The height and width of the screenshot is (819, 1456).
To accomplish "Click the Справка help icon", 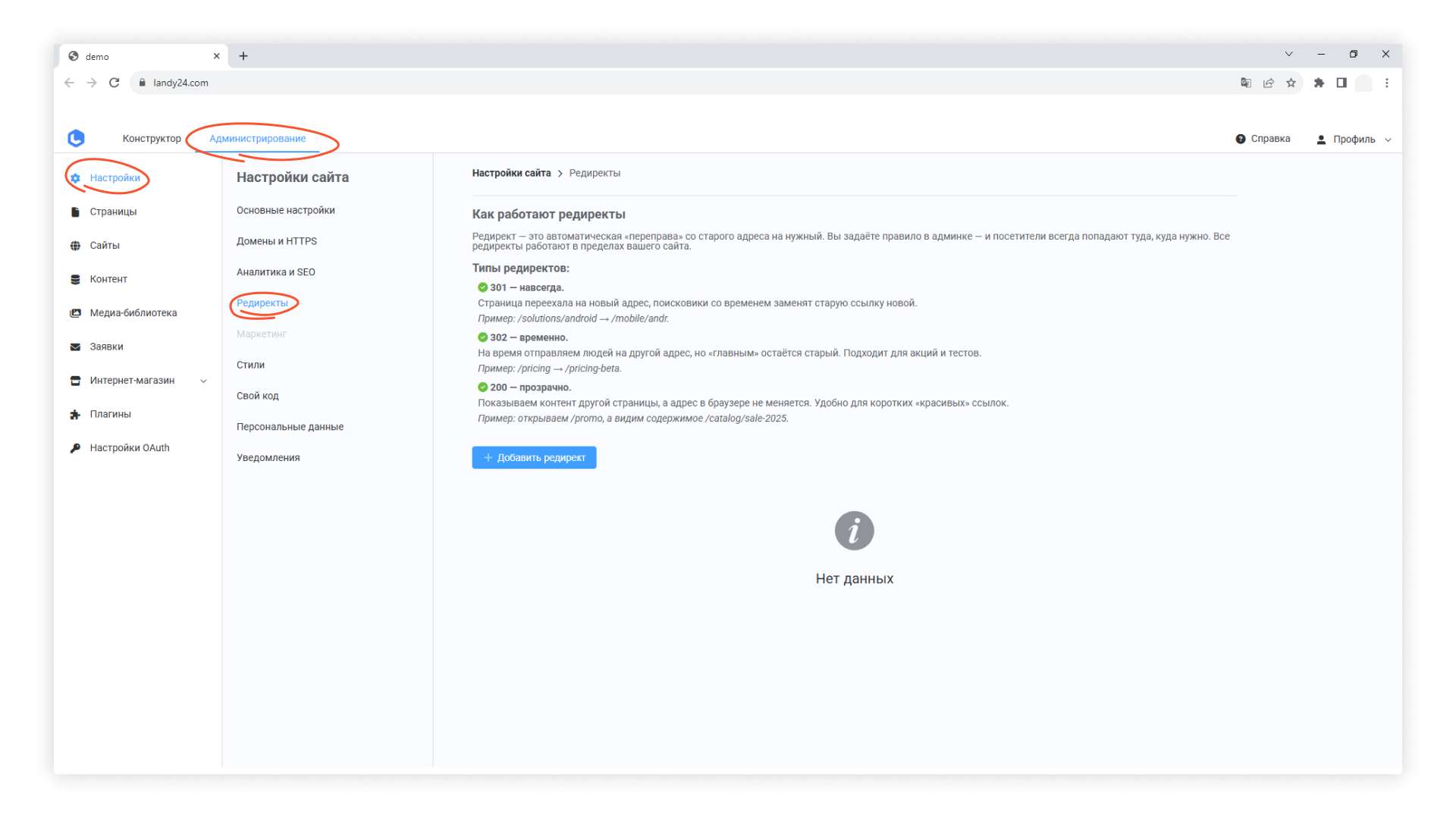I will (1240, 139).
